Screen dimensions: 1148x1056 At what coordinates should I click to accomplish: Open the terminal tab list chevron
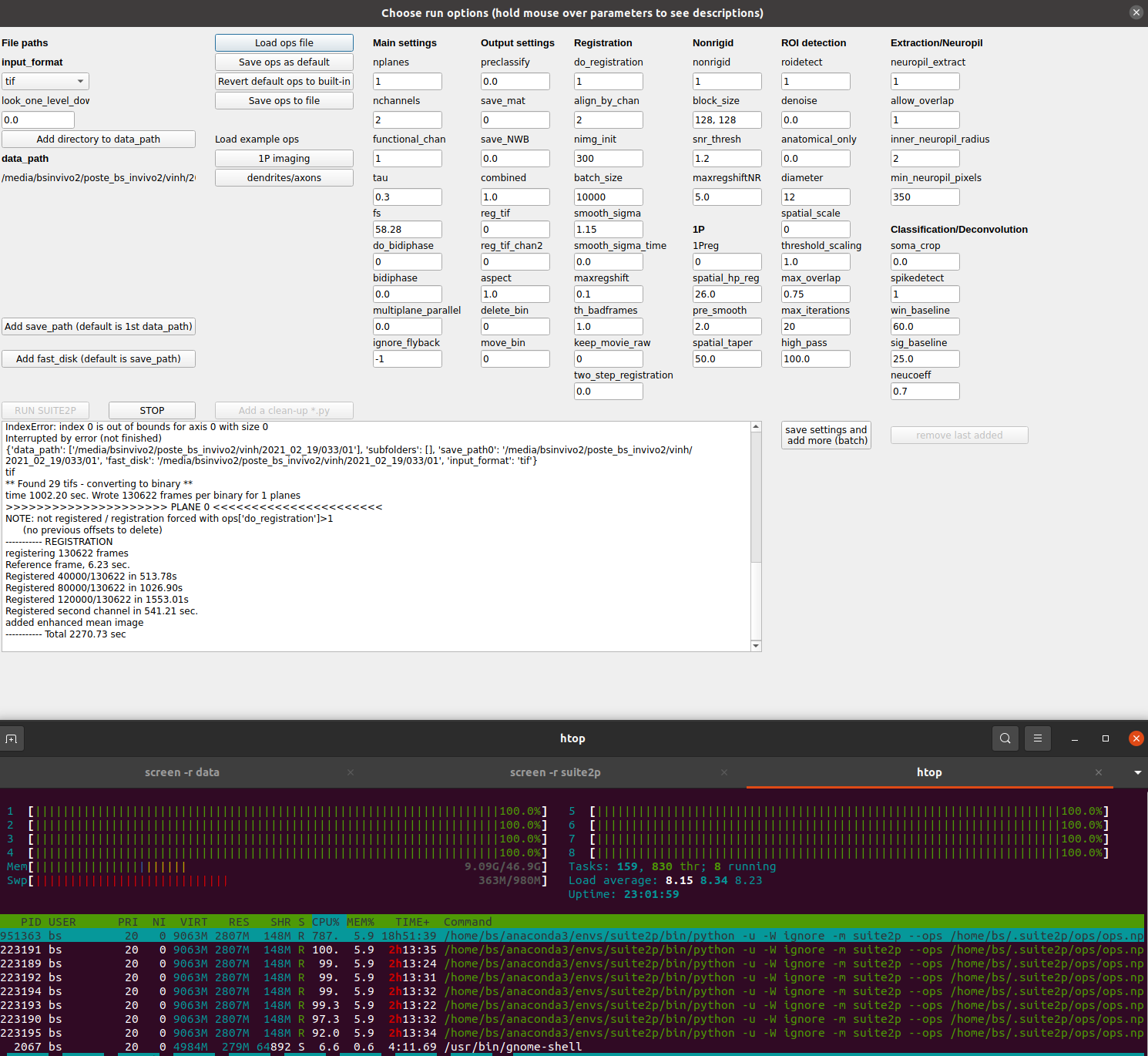click(1137, 772)
